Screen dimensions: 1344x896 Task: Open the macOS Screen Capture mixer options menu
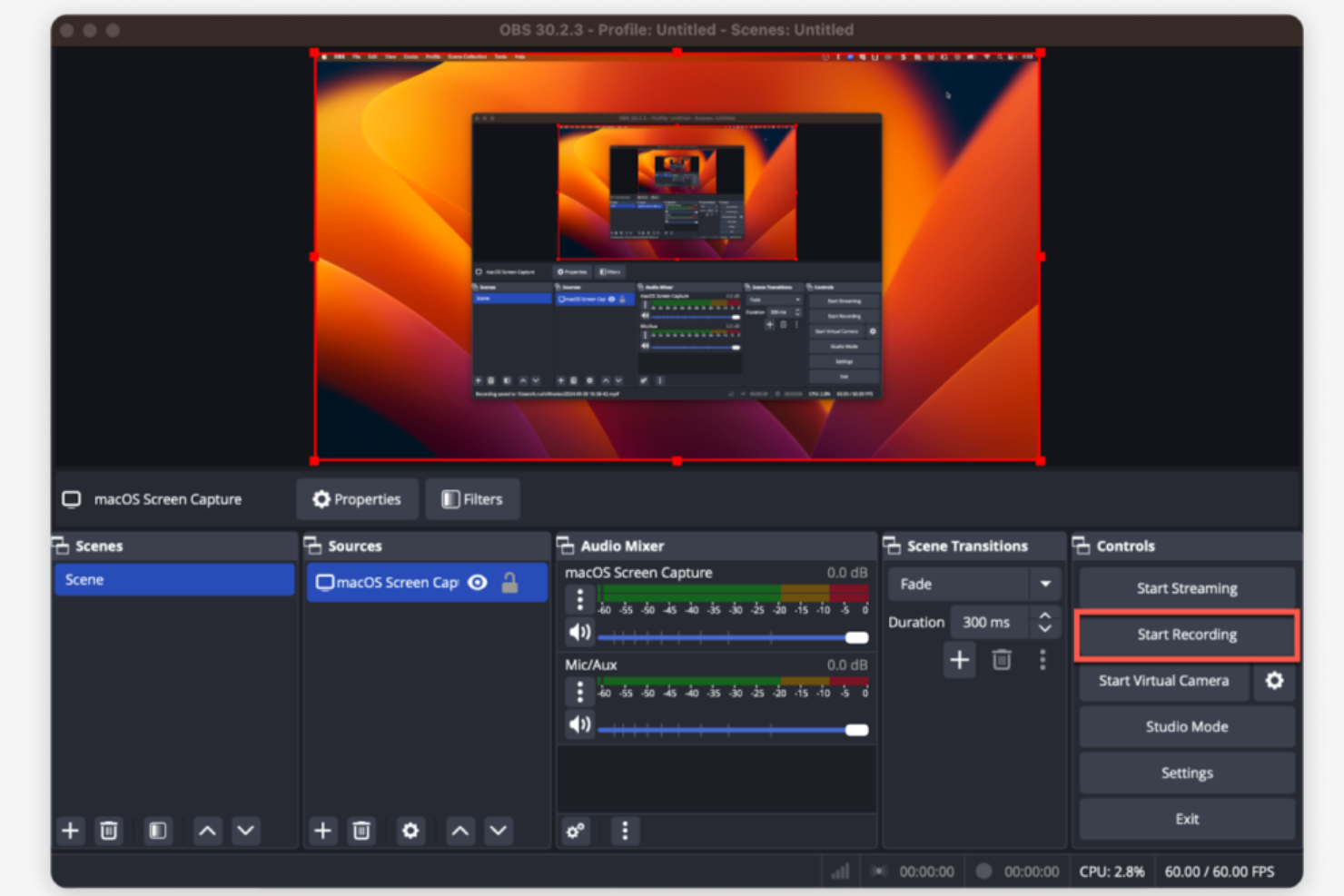click(579, 598)
